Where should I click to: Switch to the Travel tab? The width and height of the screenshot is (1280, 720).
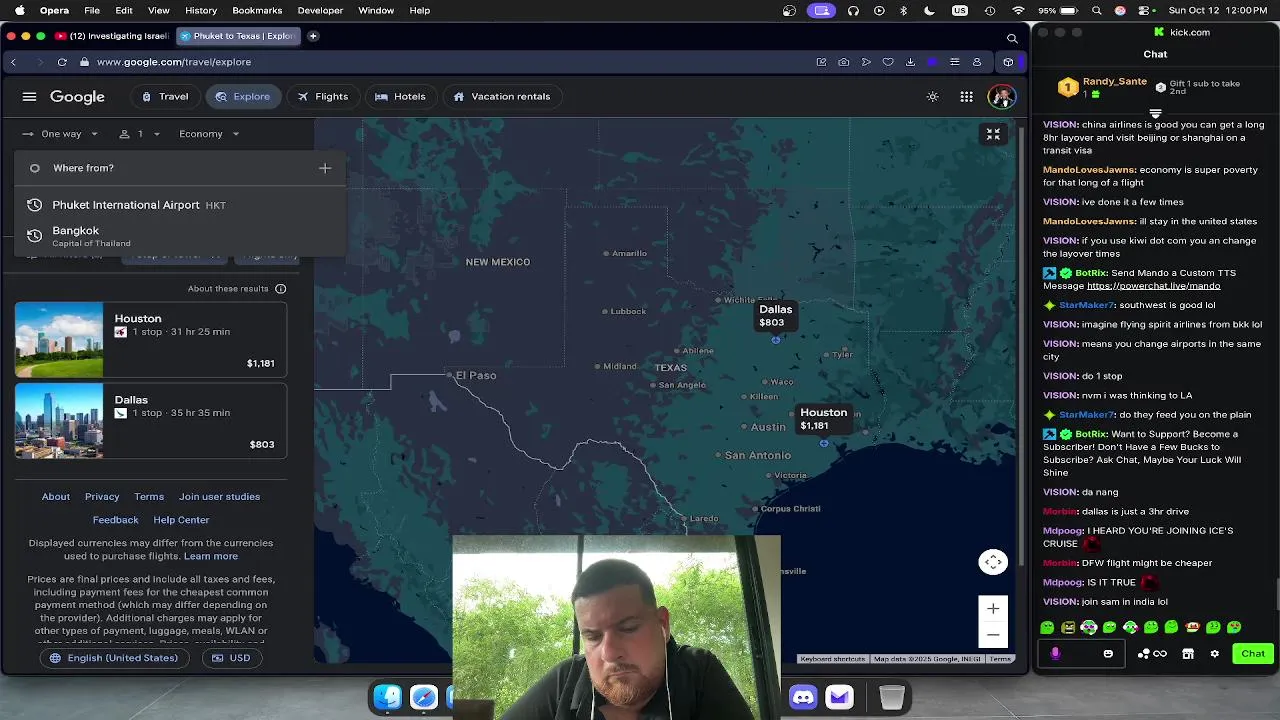point(165,97)
